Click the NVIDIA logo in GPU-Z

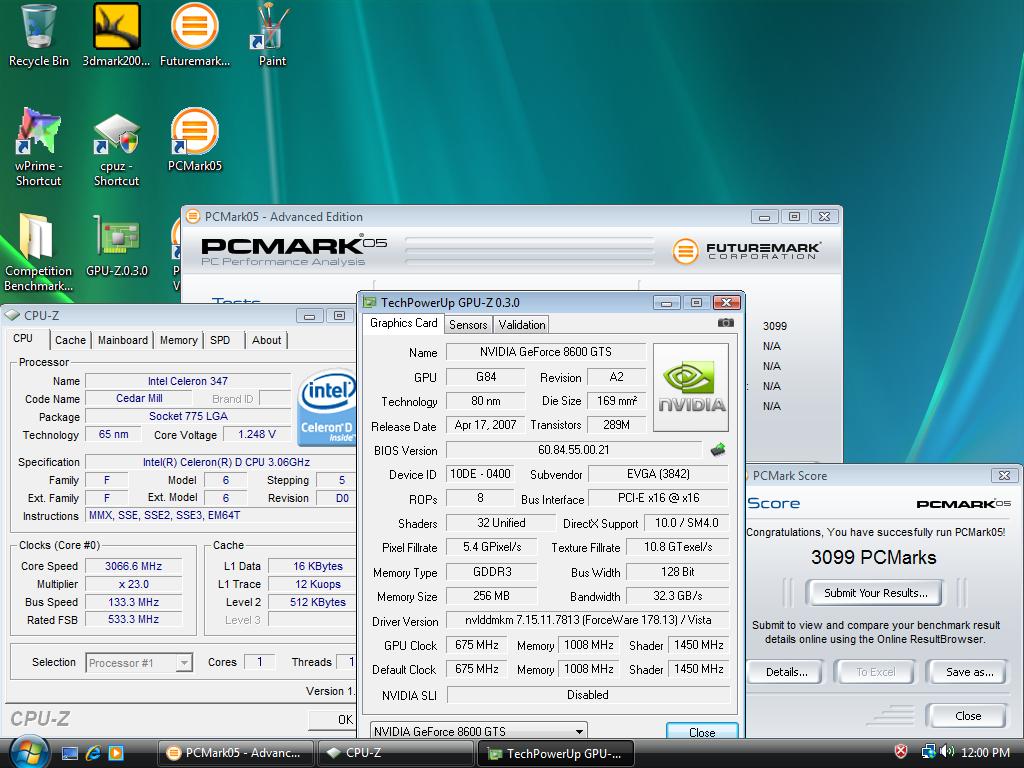(691, 387)
